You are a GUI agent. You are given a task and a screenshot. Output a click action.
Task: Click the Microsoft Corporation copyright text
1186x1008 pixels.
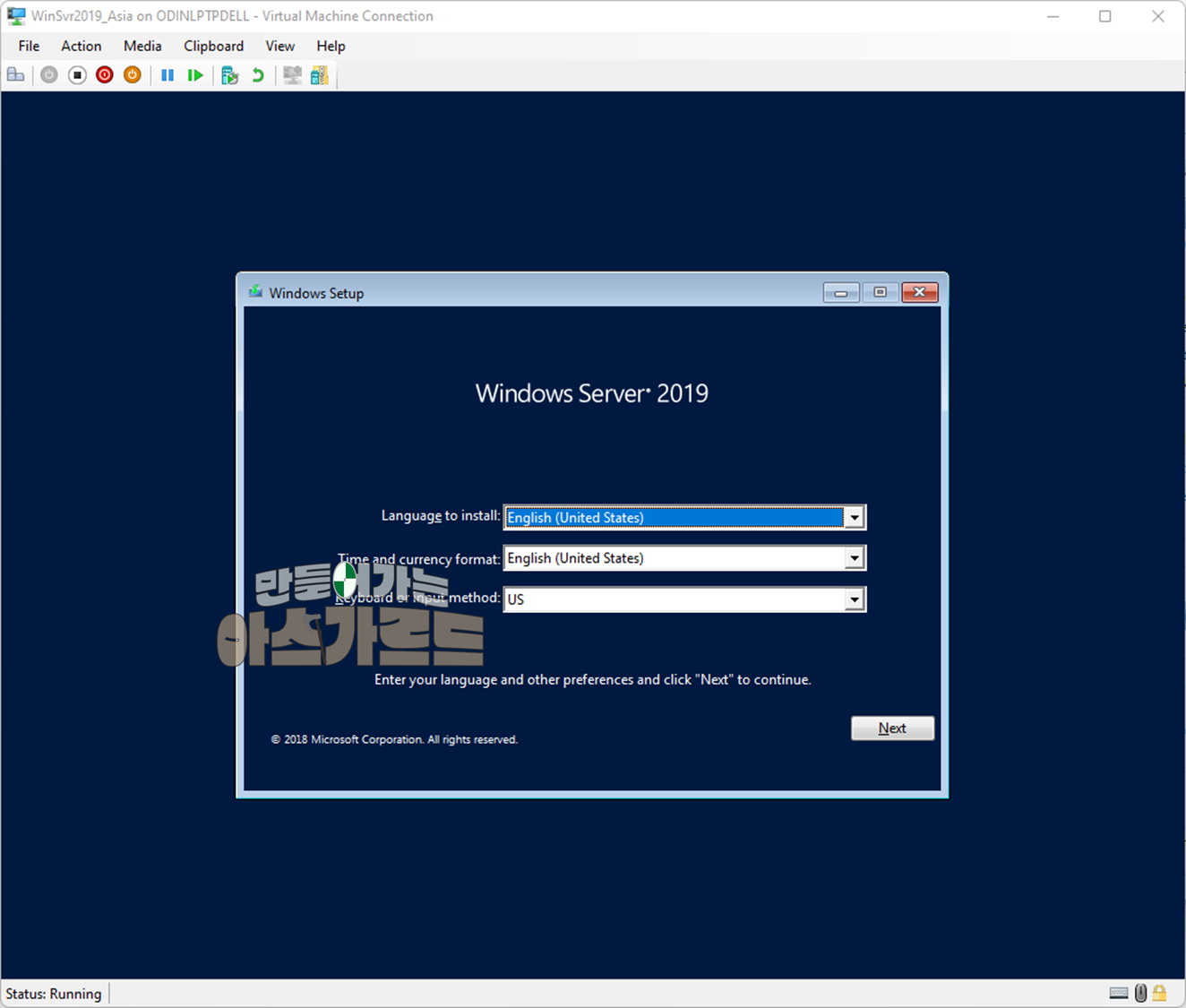(394, 739)
